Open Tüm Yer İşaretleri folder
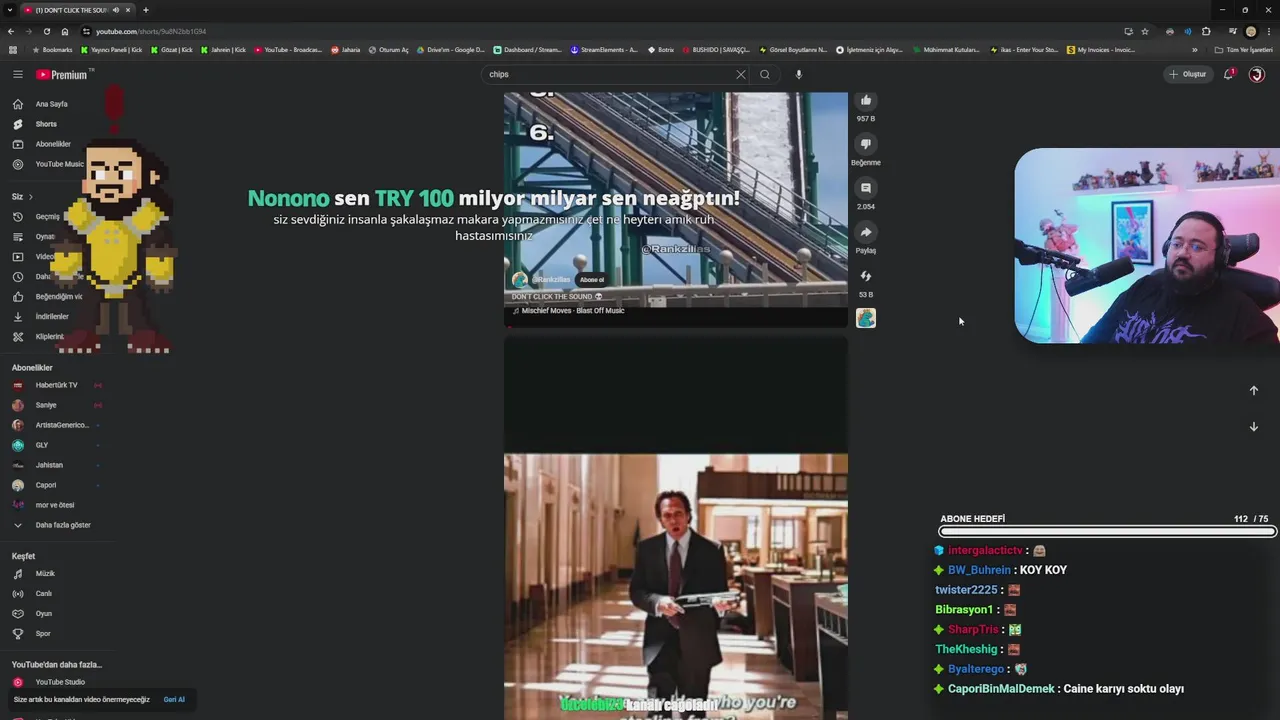Image resolution: width=1280 pixels, height=720 pixels. [1243, 49]
